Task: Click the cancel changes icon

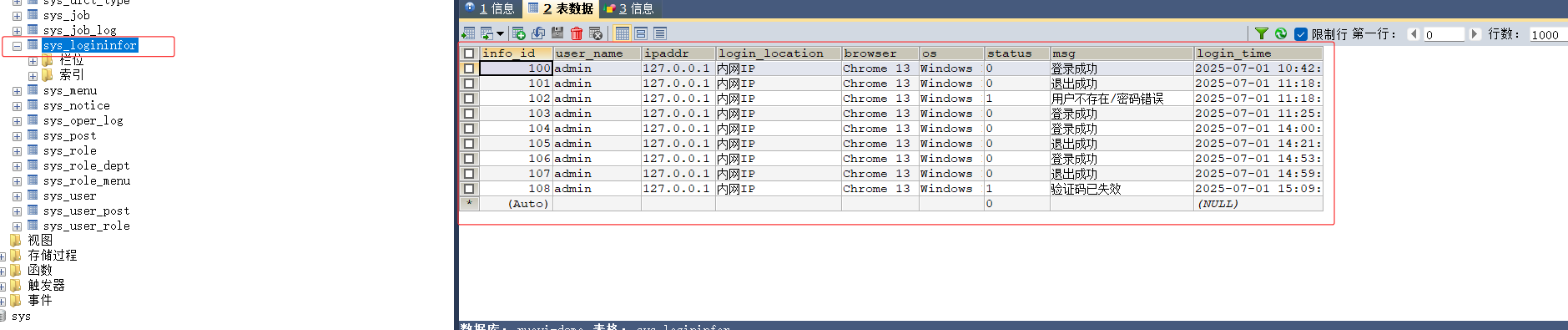Action: (x=596, y=33)
